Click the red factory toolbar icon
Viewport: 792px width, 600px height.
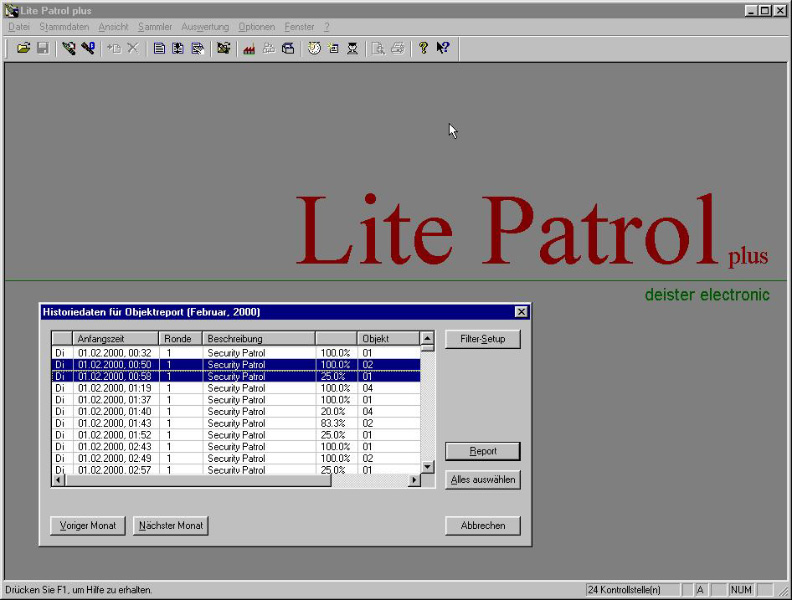[249, 48]
